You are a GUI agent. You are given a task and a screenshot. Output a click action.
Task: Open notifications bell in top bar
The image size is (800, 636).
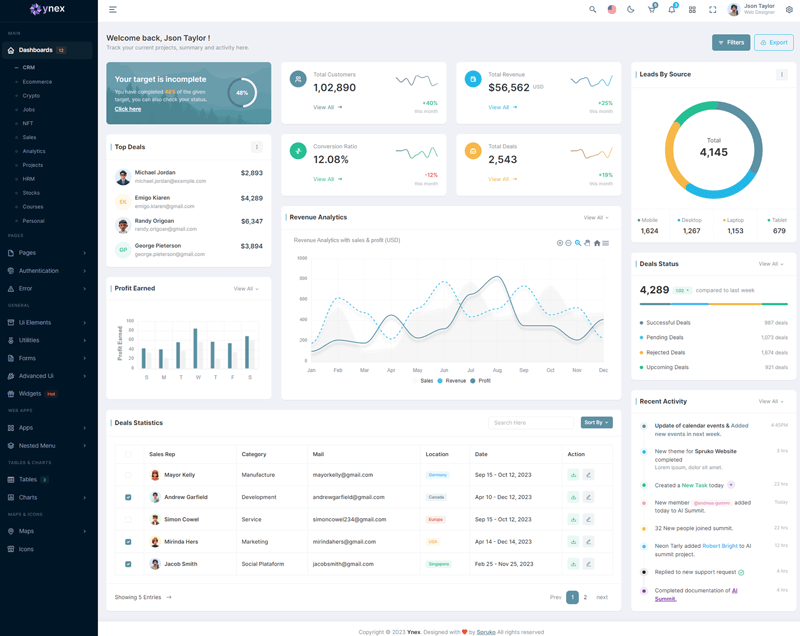click(672, 10)
